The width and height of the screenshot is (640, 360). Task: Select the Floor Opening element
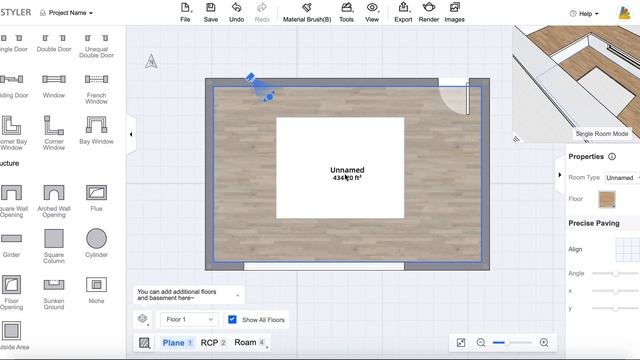click(x=11, y=292)
